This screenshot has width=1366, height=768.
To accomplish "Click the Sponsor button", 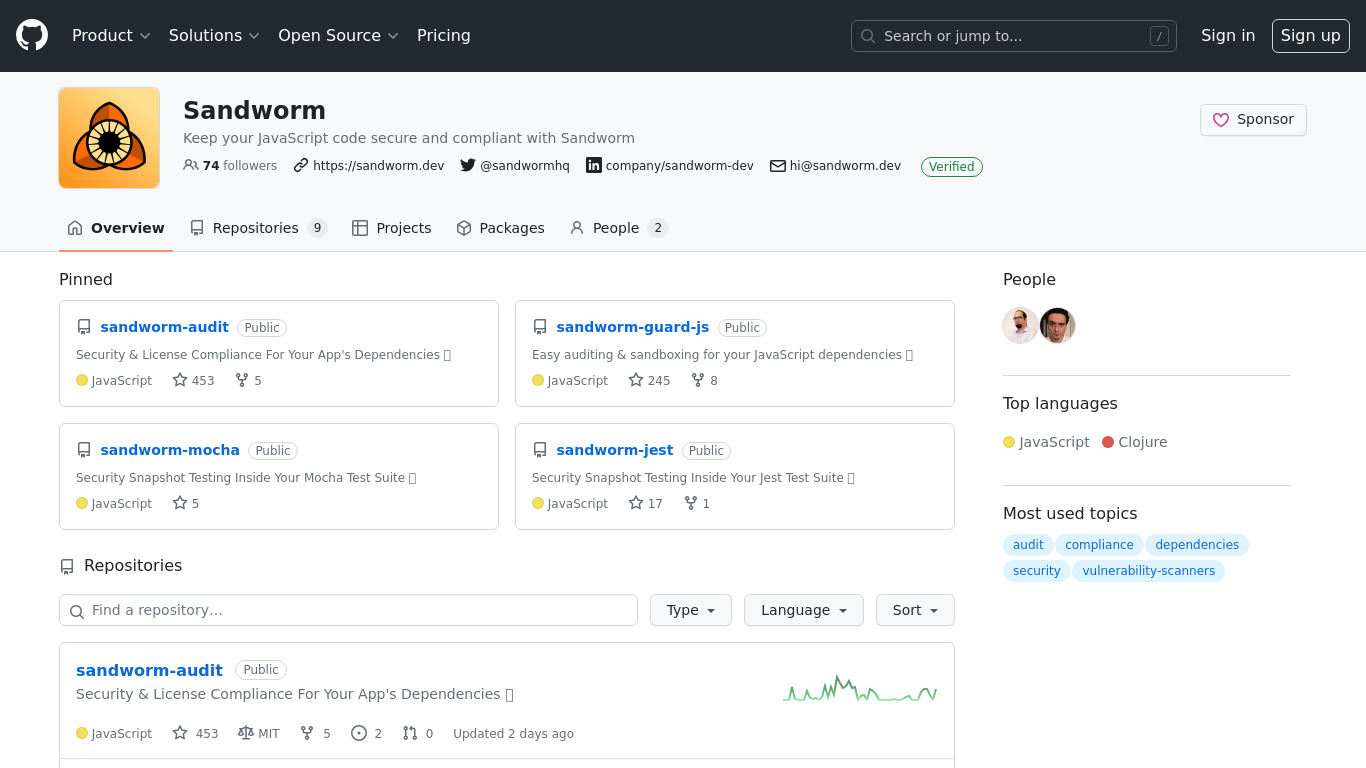I will point(1253,119).
